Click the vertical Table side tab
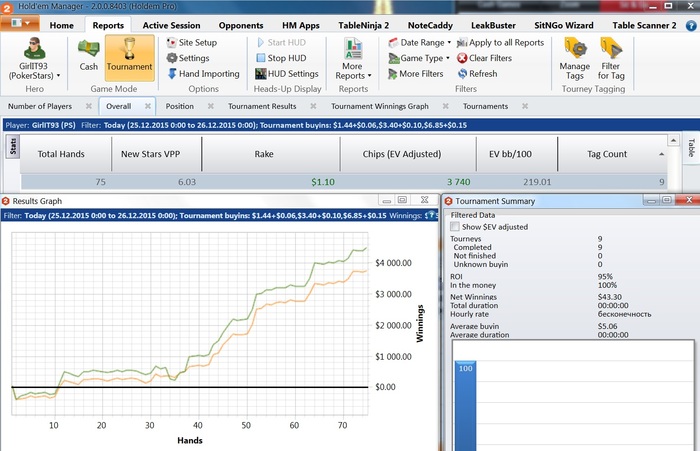This screenshot has width=700, height=451. click(691, 148)
